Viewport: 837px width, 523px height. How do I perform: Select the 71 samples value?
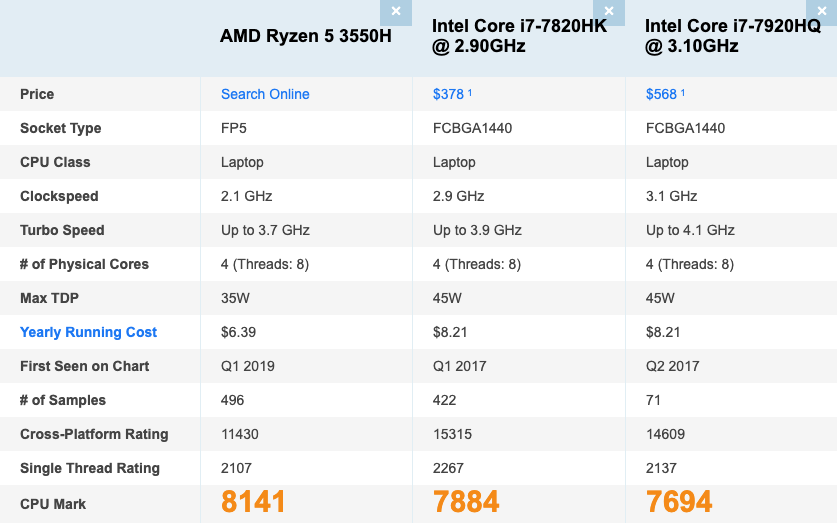(x=653, y=400)
